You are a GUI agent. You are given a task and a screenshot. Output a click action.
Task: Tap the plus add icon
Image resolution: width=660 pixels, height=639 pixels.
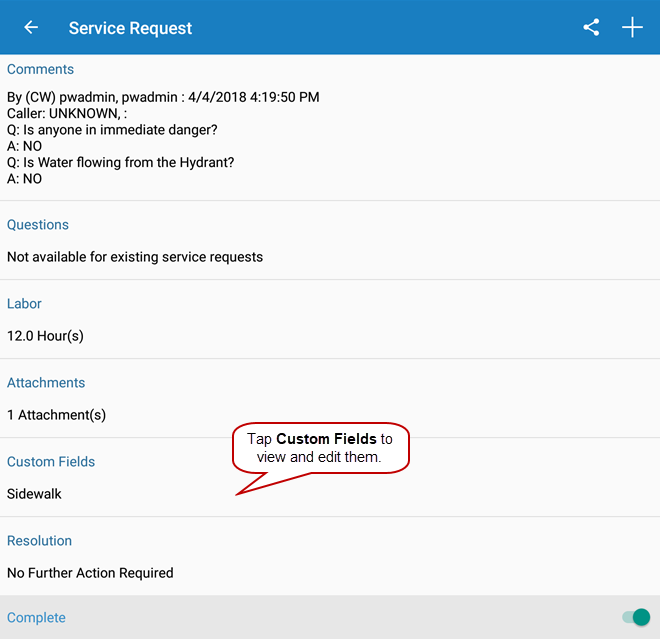click(632, 28)
